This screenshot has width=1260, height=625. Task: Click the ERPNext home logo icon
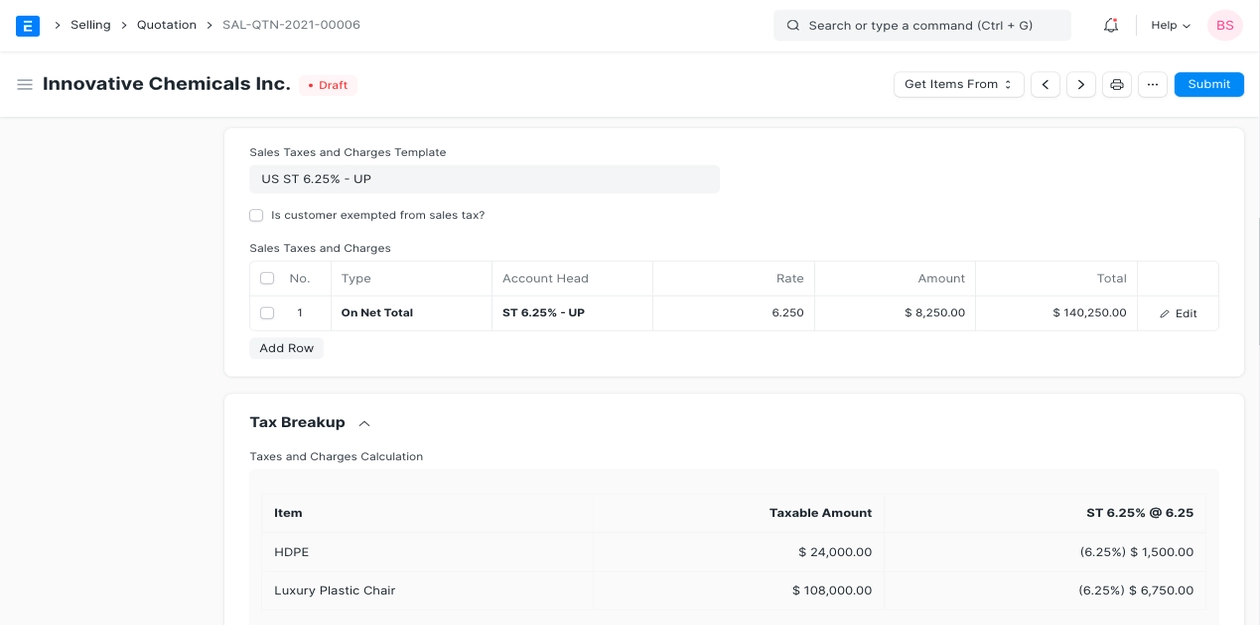[28, 25]
